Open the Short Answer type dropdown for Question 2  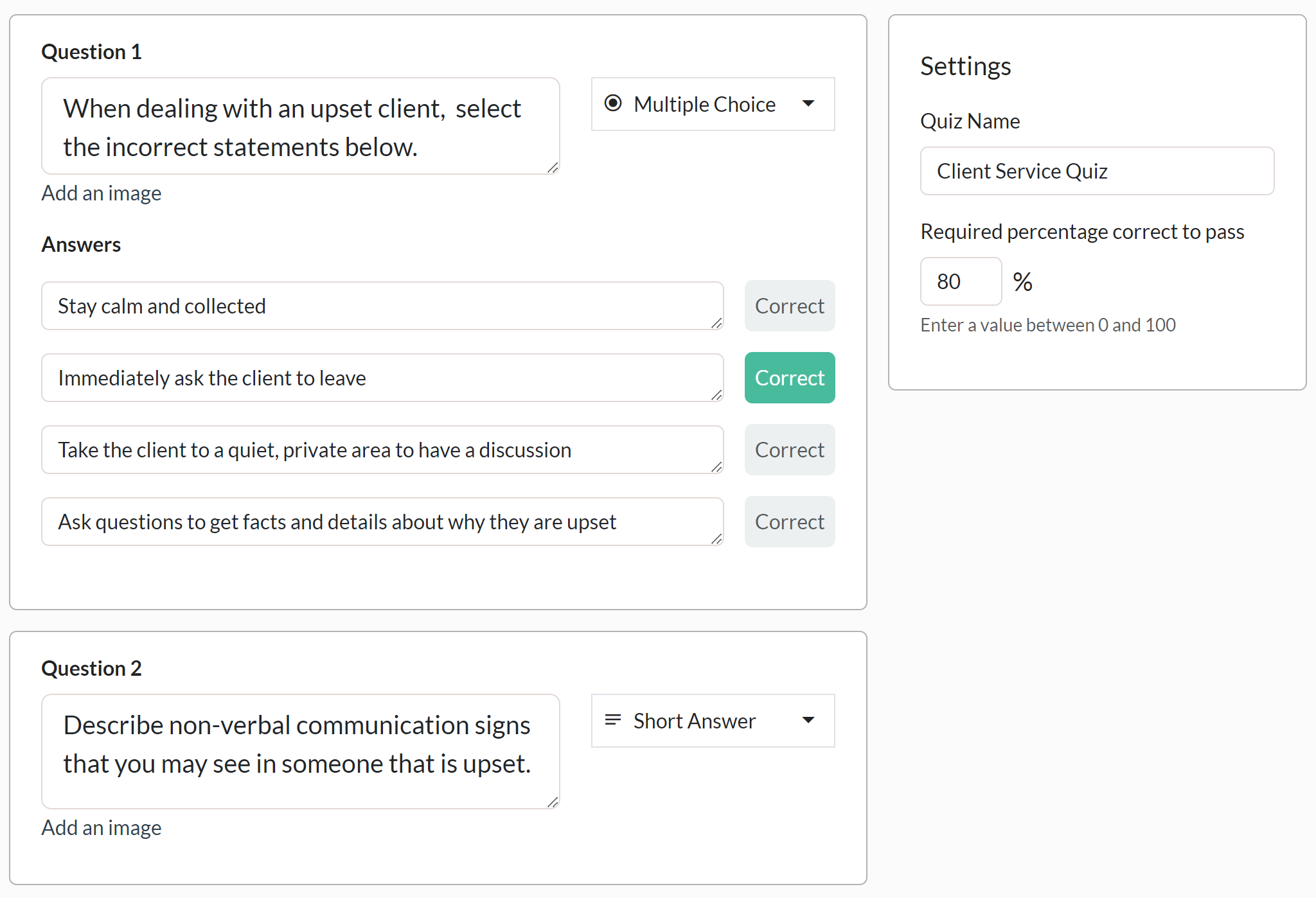[712, 721]
